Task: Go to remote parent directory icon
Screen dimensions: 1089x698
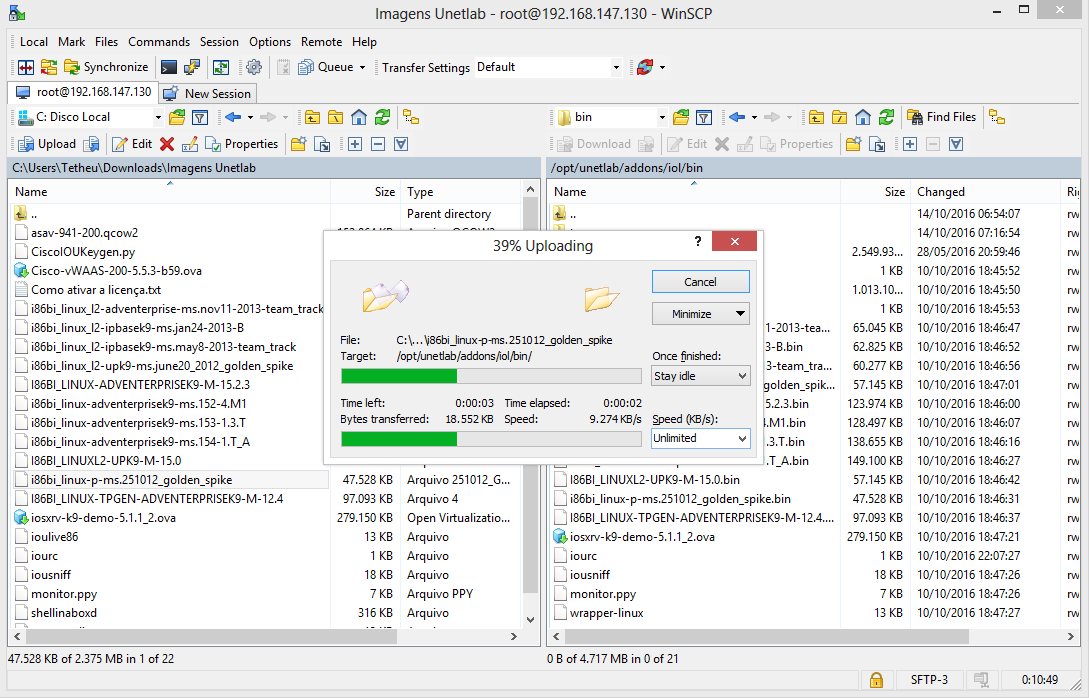Action: [x=817, y=117]
